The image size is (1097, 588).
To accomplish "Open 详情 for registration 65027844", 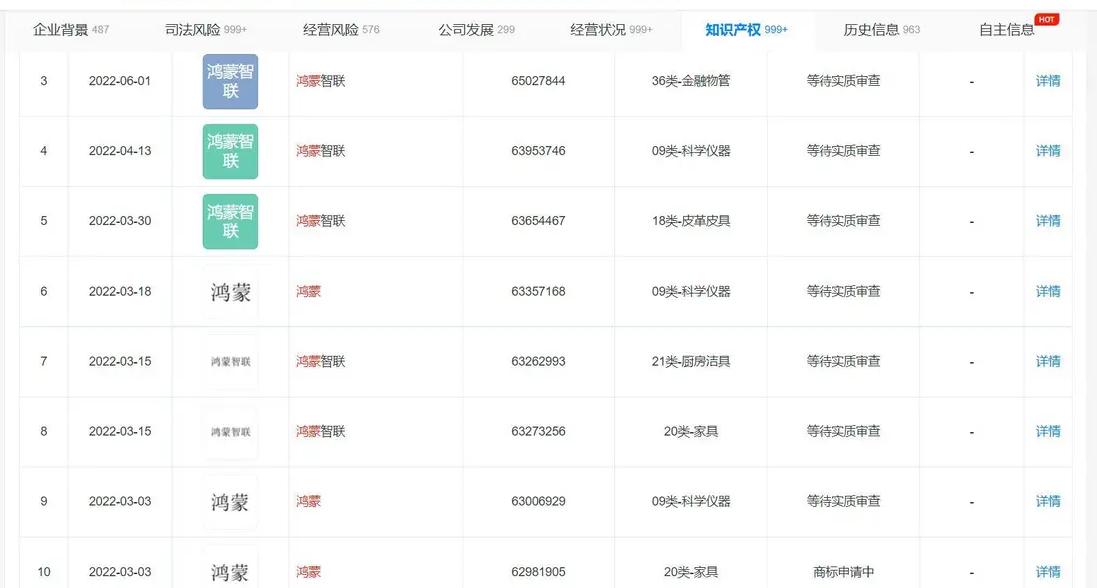I will 1047,81.
